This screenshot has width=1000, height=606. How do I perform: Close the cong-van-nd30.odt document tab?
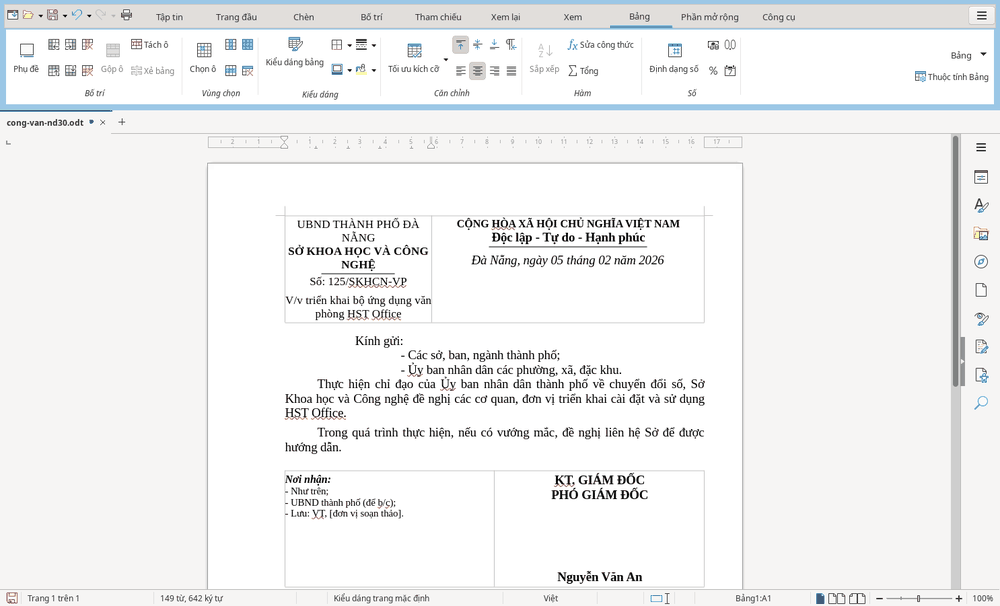[103, 122]
